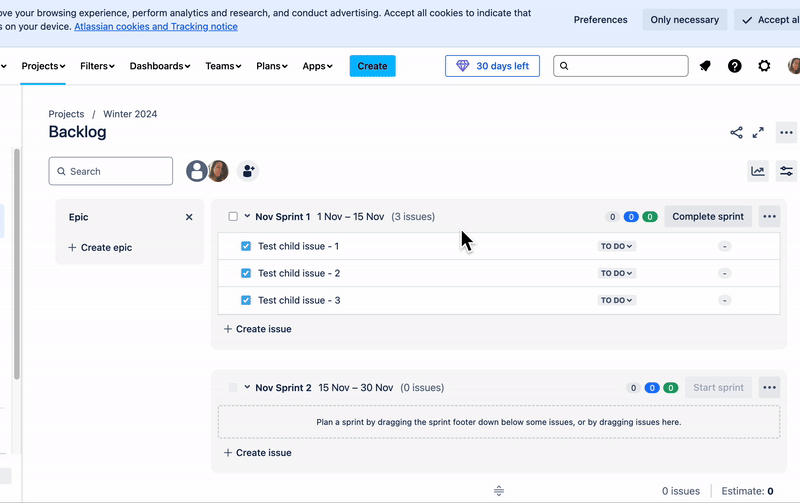Screen dimensions: 800x503
Task: Click the add people icon
Action: click(x=247, y=171)
